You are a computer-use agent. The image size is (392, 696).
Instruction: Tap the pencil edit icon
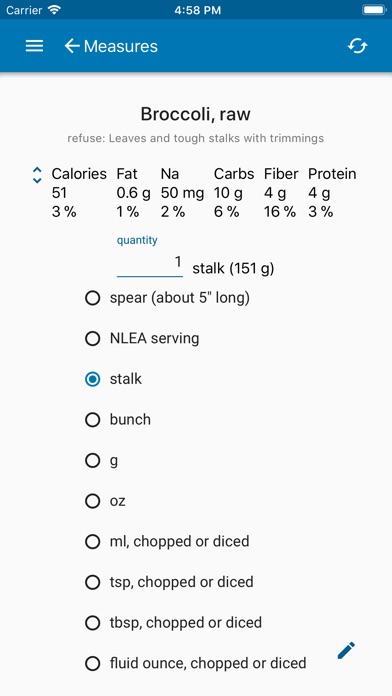pos(346,650)
